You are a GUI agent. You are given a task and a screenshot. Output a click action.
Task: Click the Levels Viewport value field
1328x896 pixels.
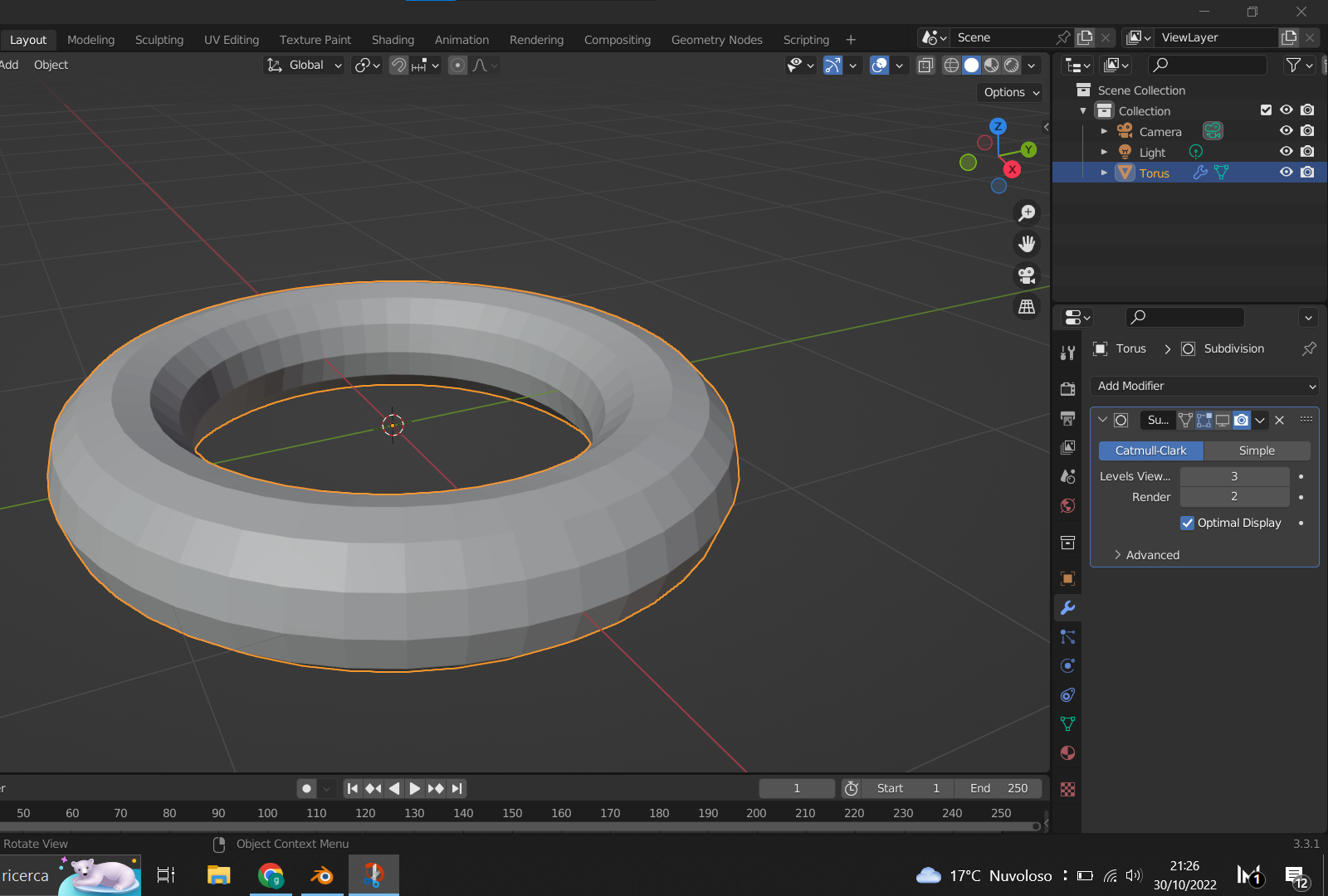click(x=1234, y=476)
